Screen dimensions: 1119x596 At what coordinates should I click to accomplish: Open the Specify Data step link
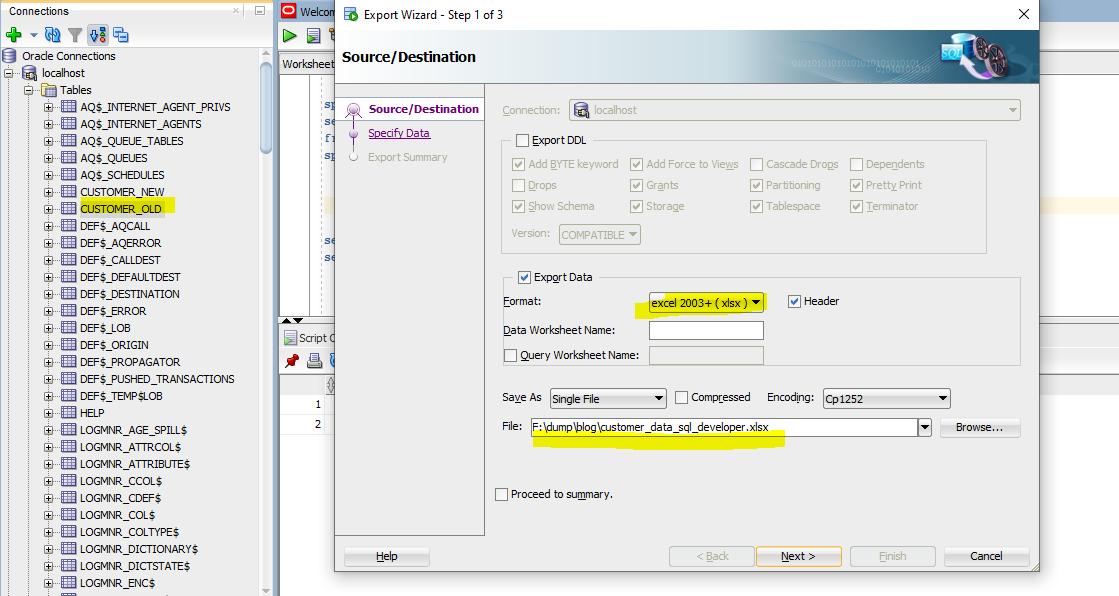click(399, 133)
